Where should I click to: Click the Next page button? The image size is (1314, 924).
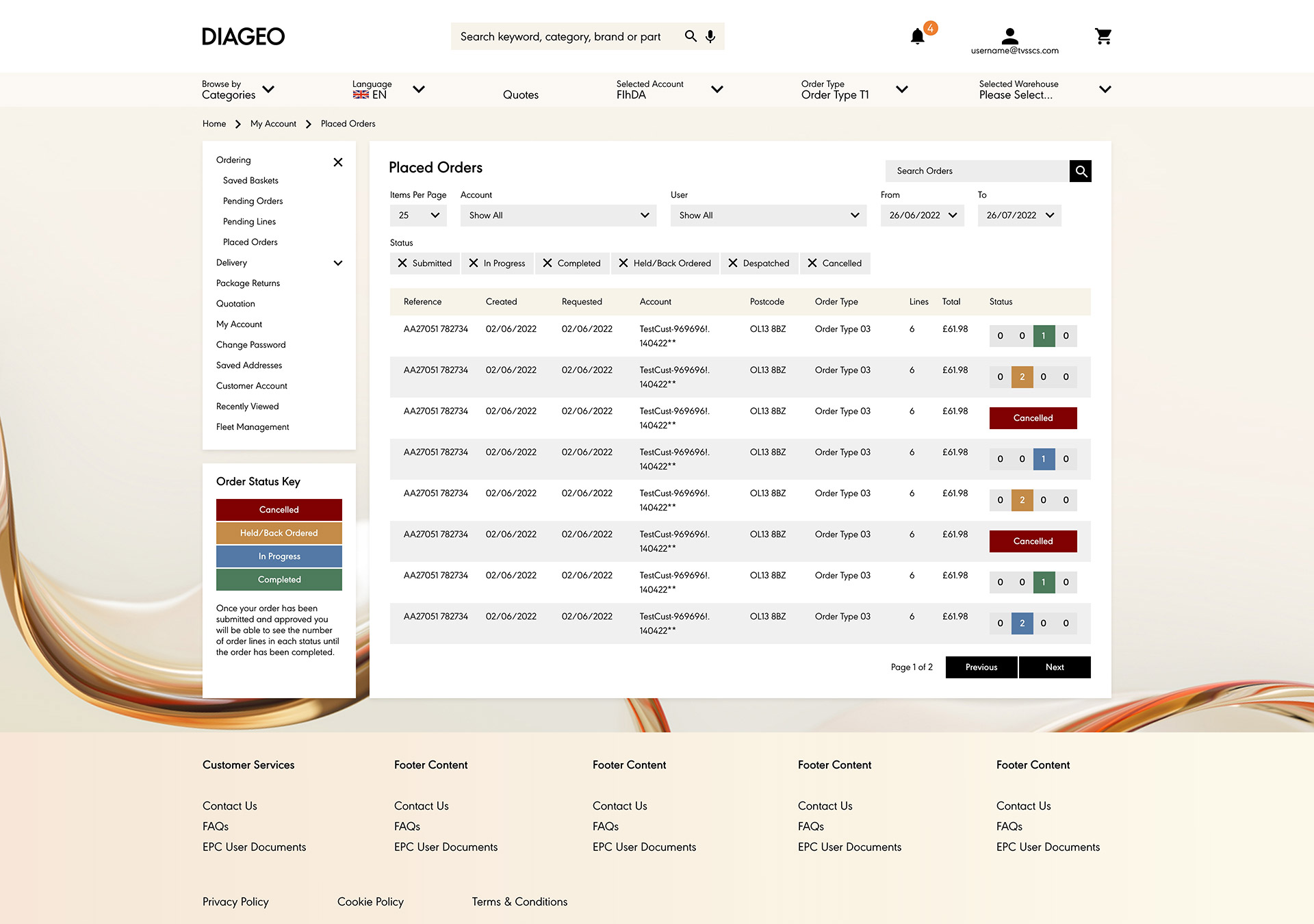click(1054, 667)
